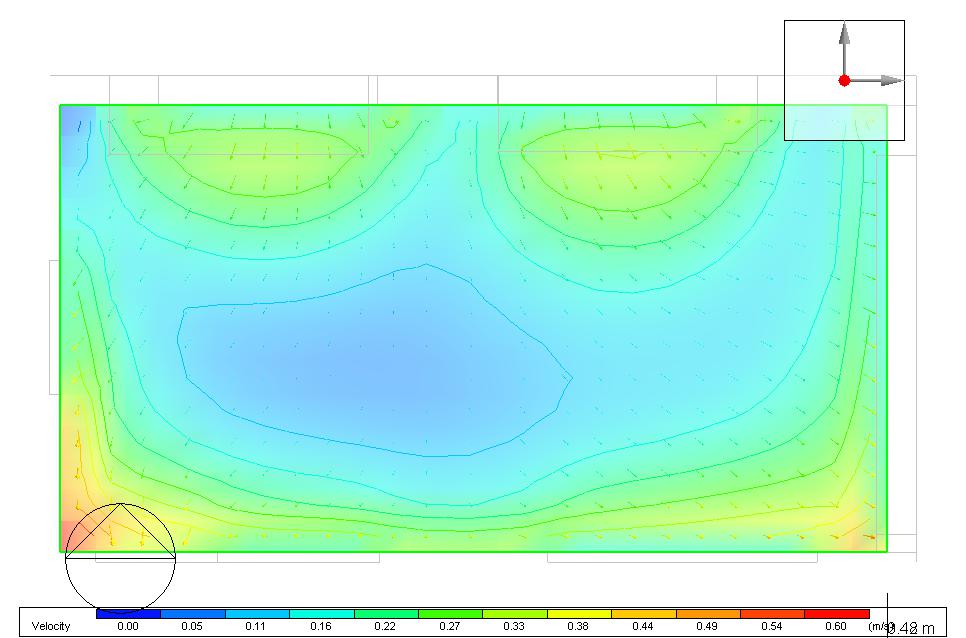Click the 0.49 legend value
The height and width of the screenshot is (638, 966).
[x=707, y=626]
